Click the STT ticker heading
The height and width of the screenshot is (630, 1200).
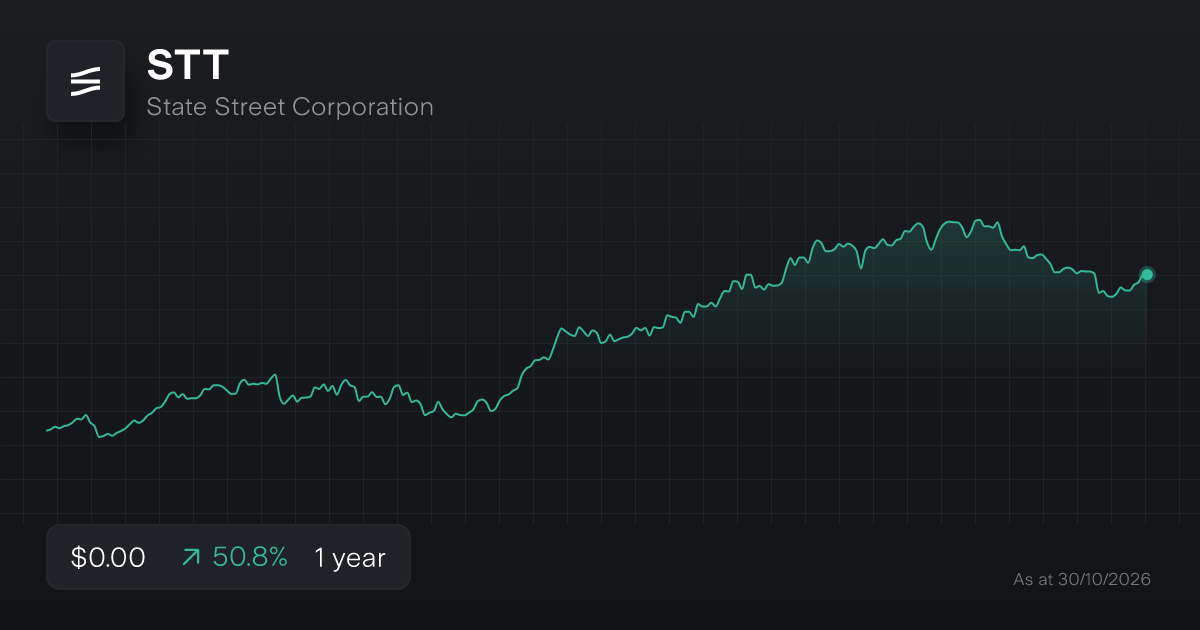click(188, 65)
